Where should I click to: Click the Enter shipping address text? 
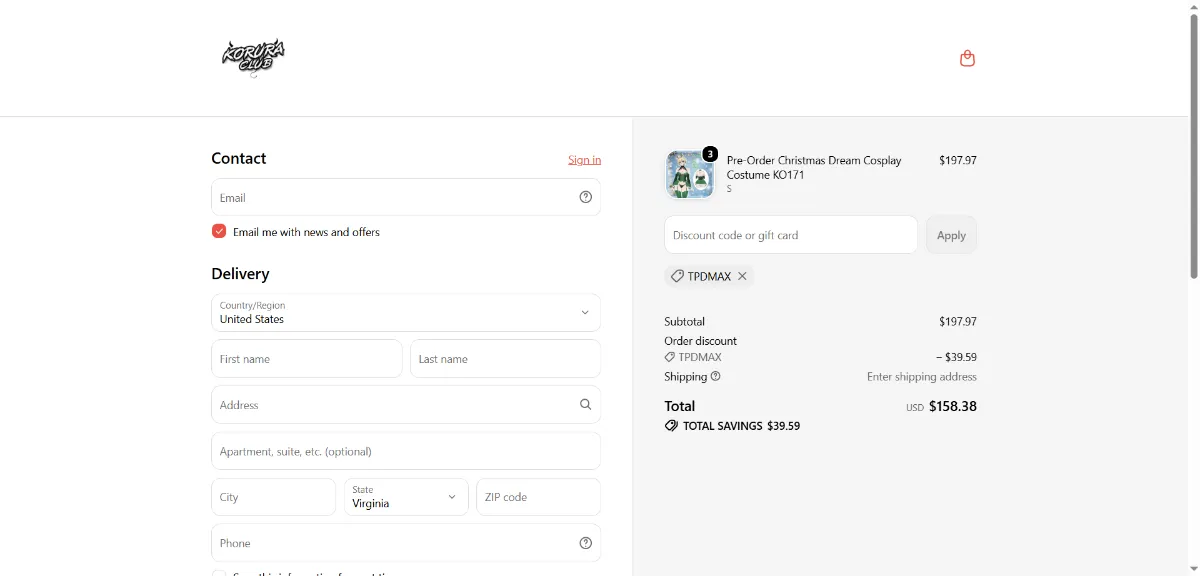point(922,377)
